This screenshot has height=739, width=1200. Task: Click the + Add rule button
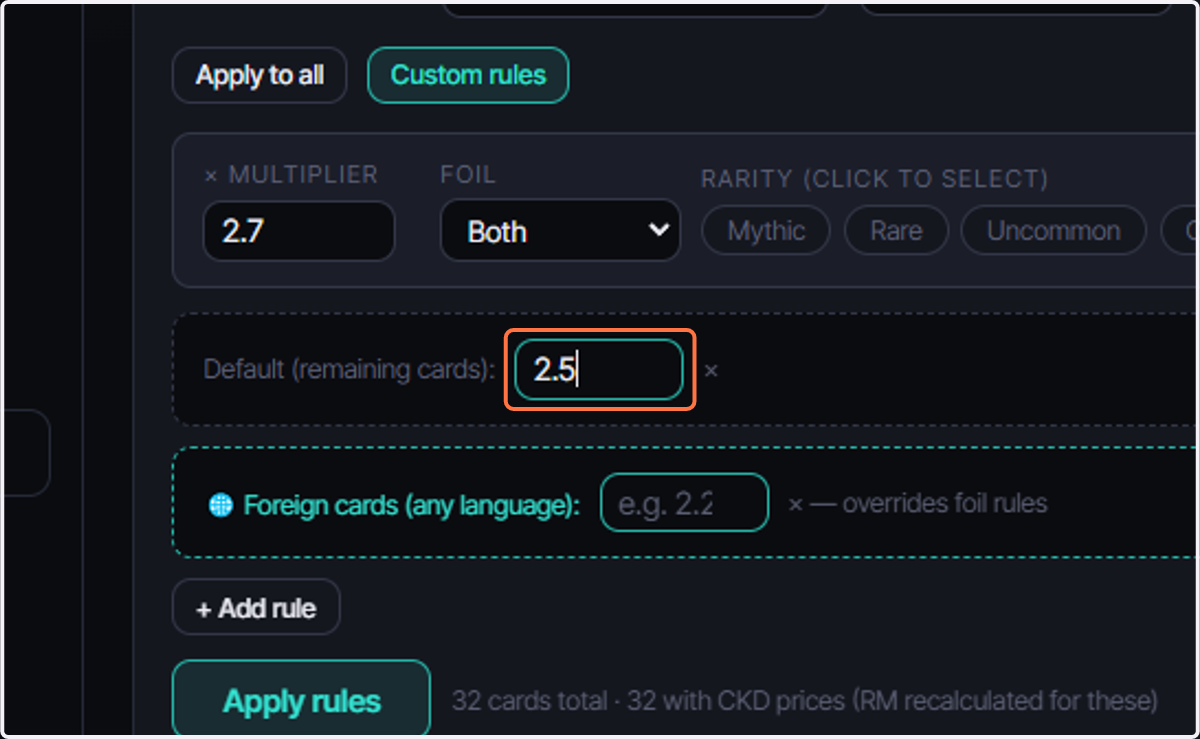pyautogui.click(x=256, y=607)
